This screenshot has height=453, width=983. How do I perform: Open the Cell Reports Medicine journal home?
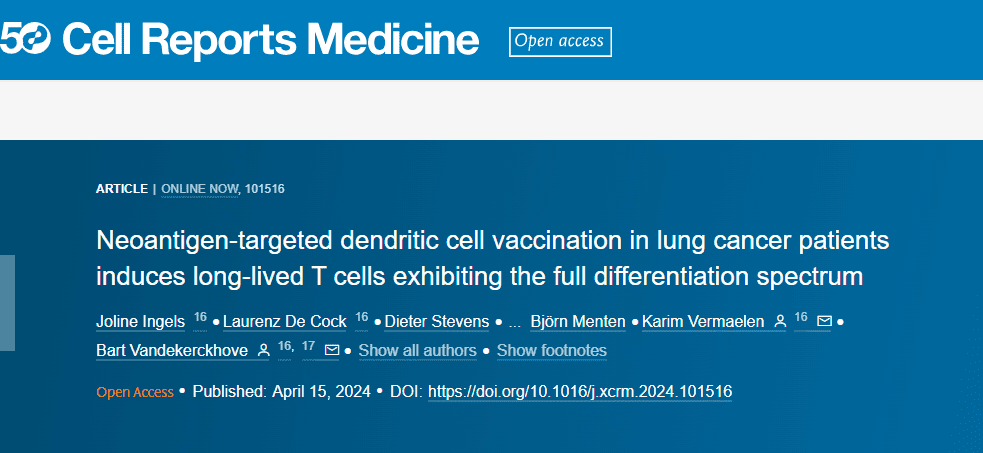(x=270, y=40)
